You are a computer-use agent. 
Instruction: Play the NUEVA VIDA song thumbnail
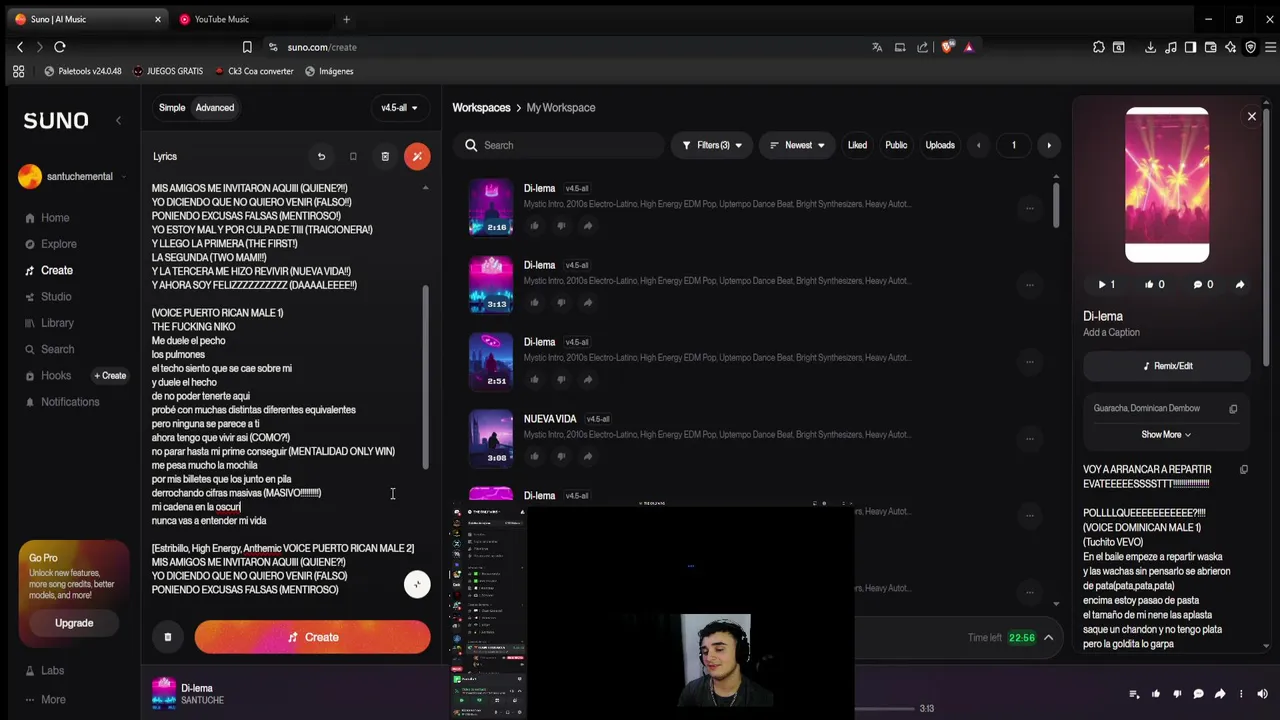click(x=491, y=438)
